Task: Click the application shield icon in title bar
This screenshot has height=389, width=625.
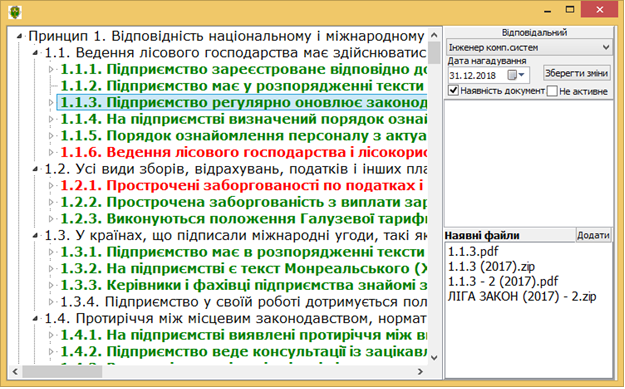Action: pos(15,12)
